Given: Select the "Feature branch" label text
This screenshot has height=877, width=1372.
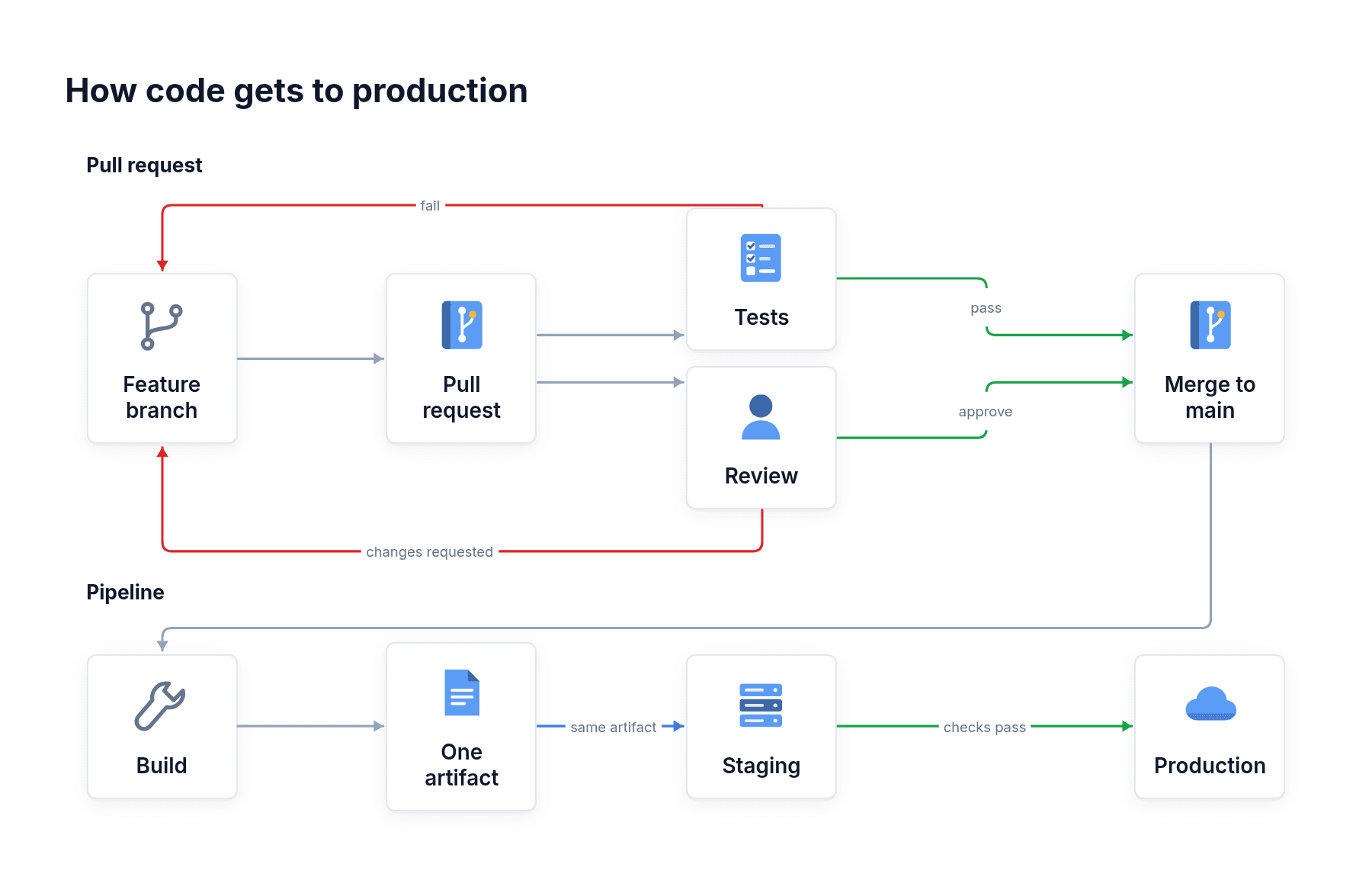Looking at the screenshot, I should click(x=162, y=397).
